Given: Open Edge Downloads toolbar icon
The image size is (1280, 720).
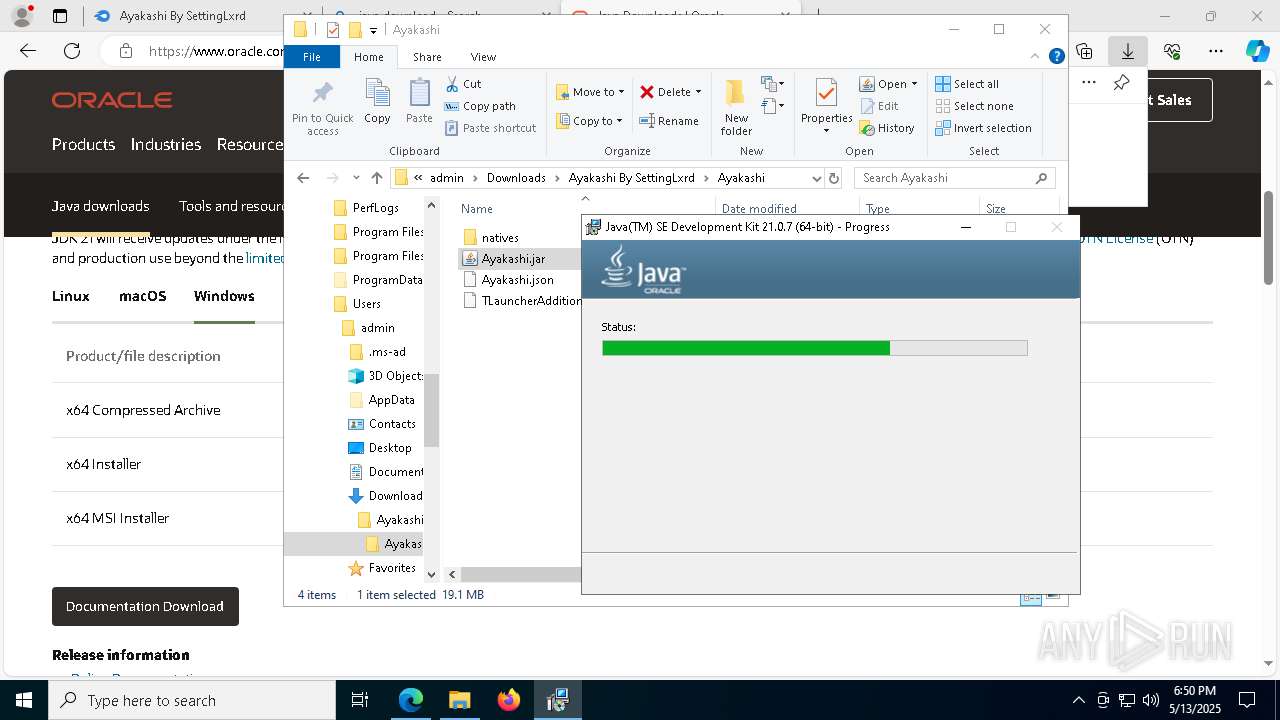Looking at the screenshot, I should 1127,51.
